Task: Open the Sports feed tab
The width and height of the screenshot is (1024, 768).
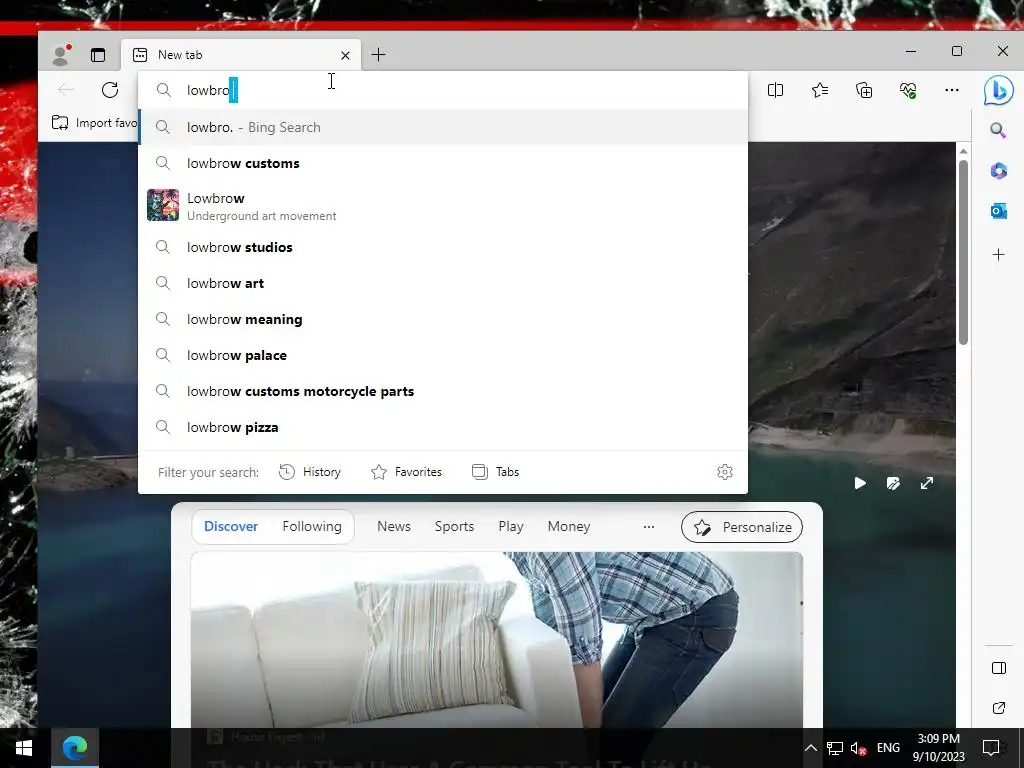Action: click(x=454, y=526)
